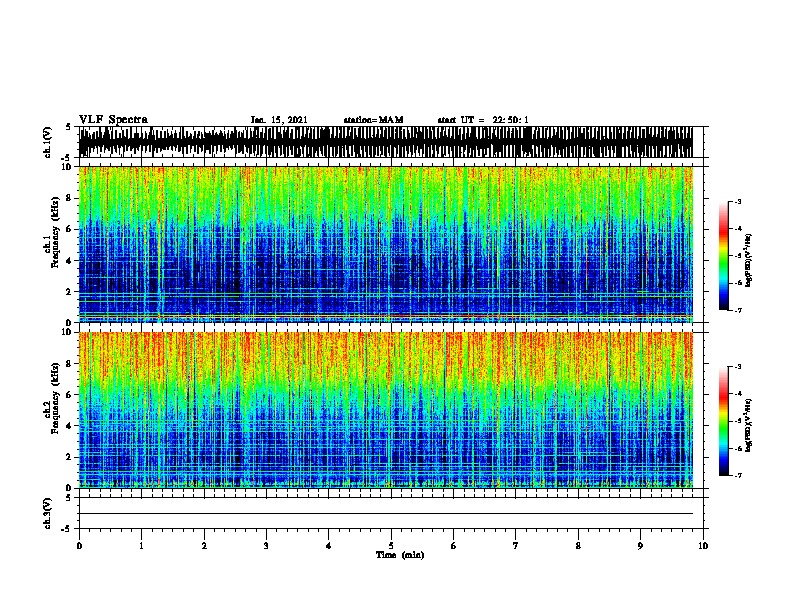The image size is (792, 612).
Task: Click the ch.2 spectrogram color bar
Action: (724, 421)
